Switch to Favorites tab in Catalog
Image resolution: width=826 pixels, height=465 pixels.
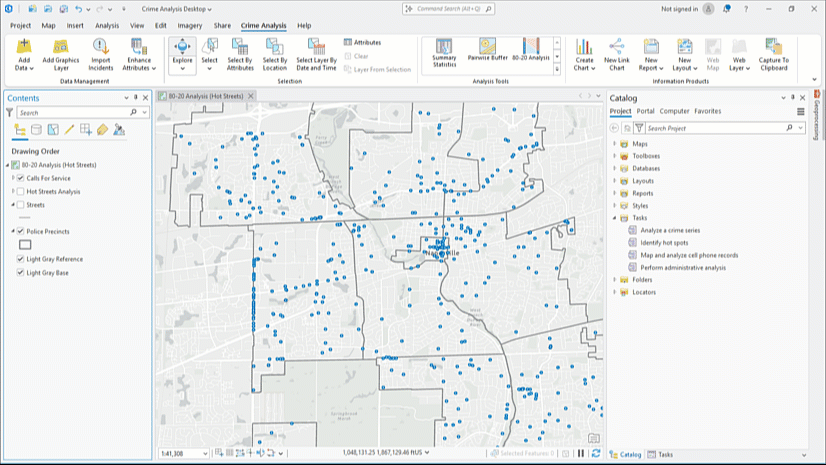point(707,111)
